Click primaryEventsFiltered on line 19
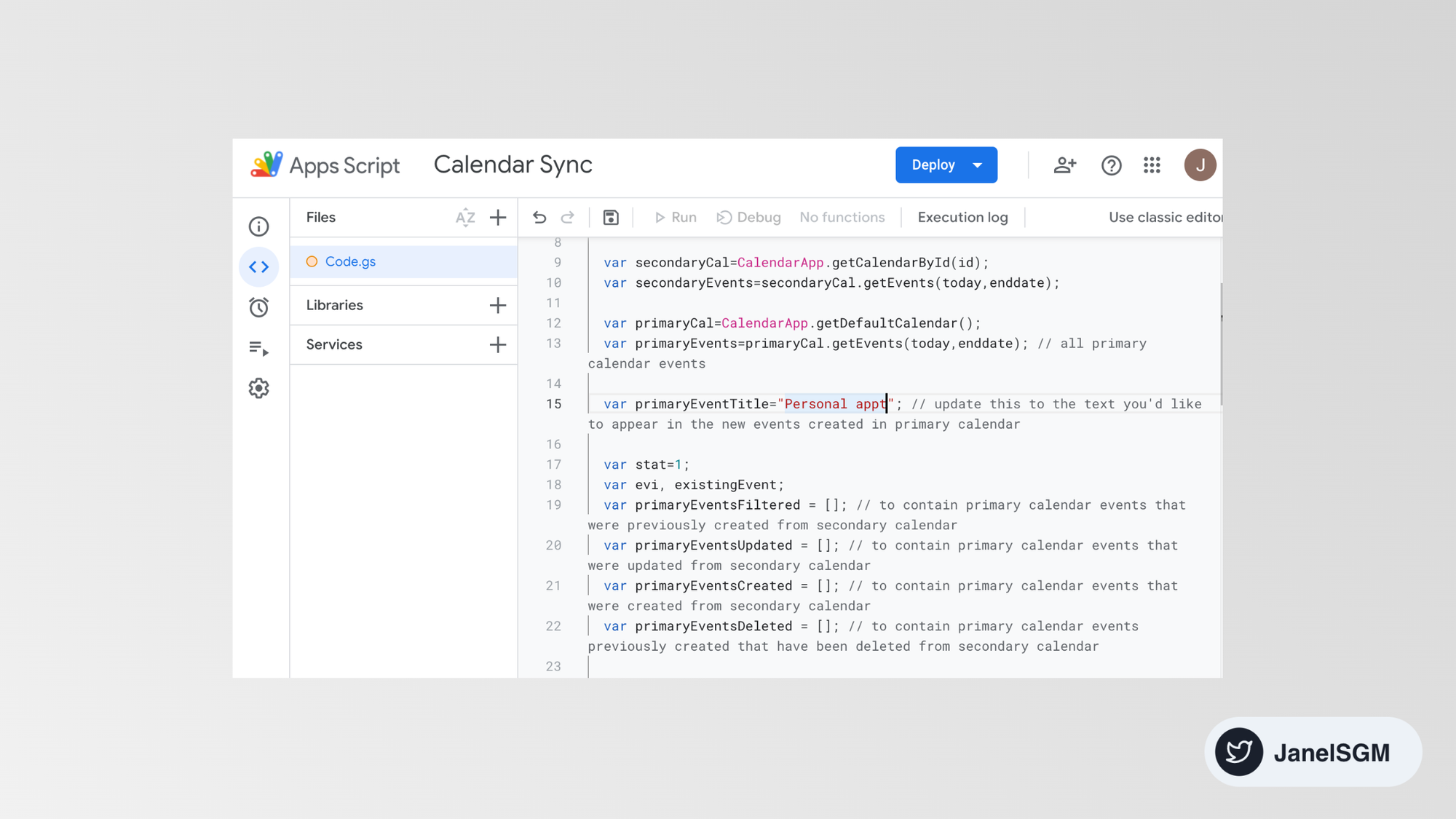The width and height of the screenshot is (1456, 819). click(x=717, y=505)
